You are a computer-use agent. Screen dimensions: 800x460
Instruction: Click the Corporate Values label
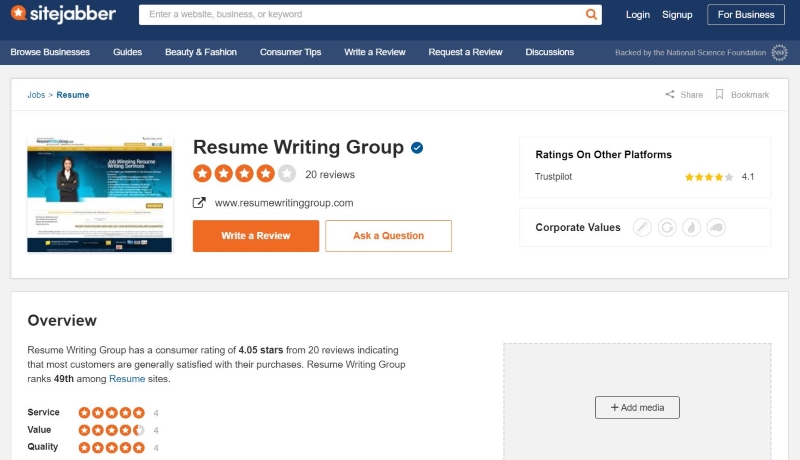click(578, 227)
